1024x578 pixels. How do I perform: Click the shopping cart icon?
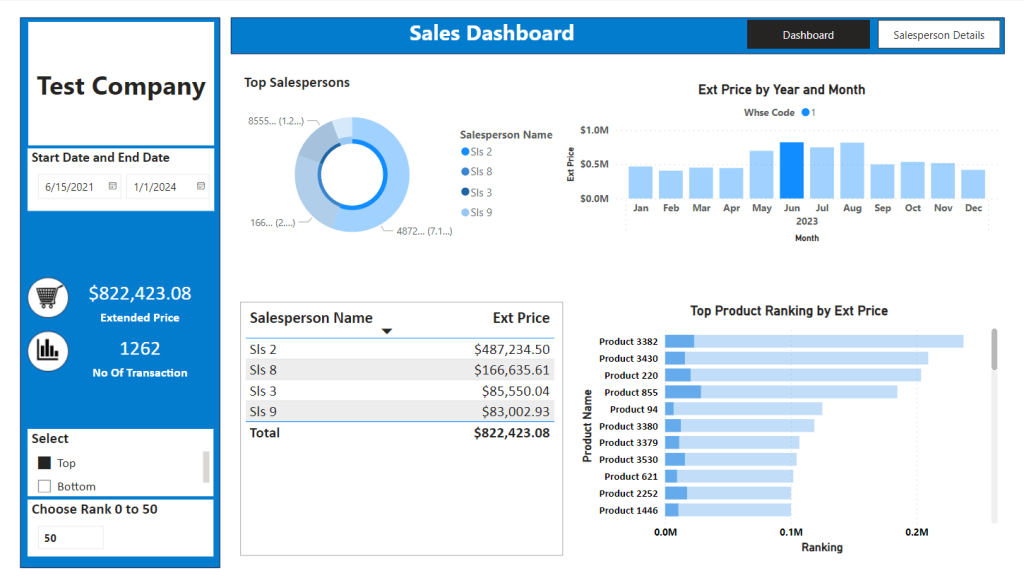click(48, 297)
